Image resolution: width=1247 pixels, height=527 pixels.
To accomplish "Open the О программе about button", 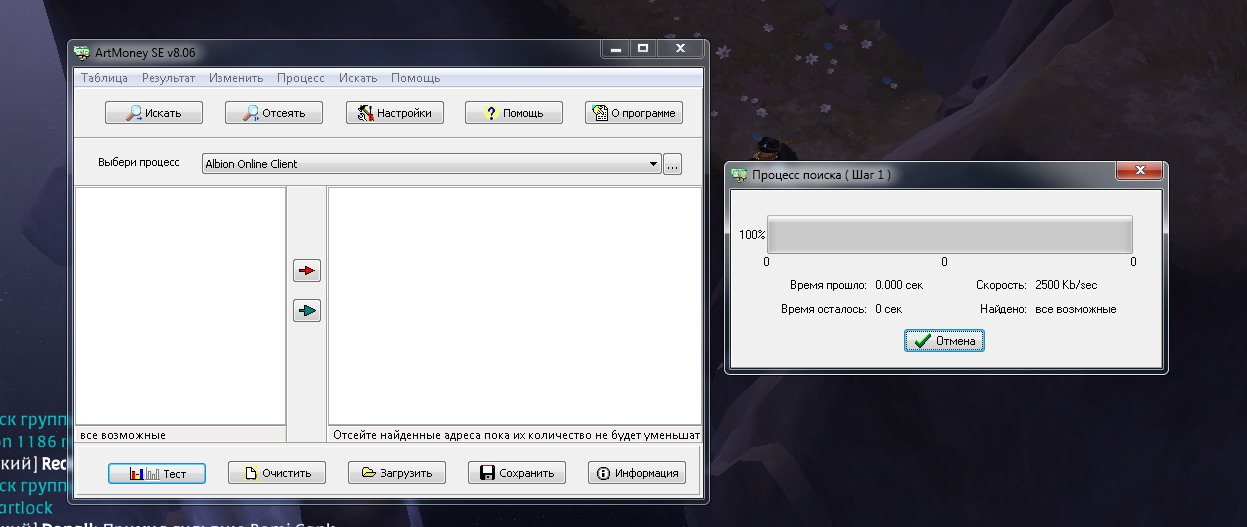I will click(634, 113).
